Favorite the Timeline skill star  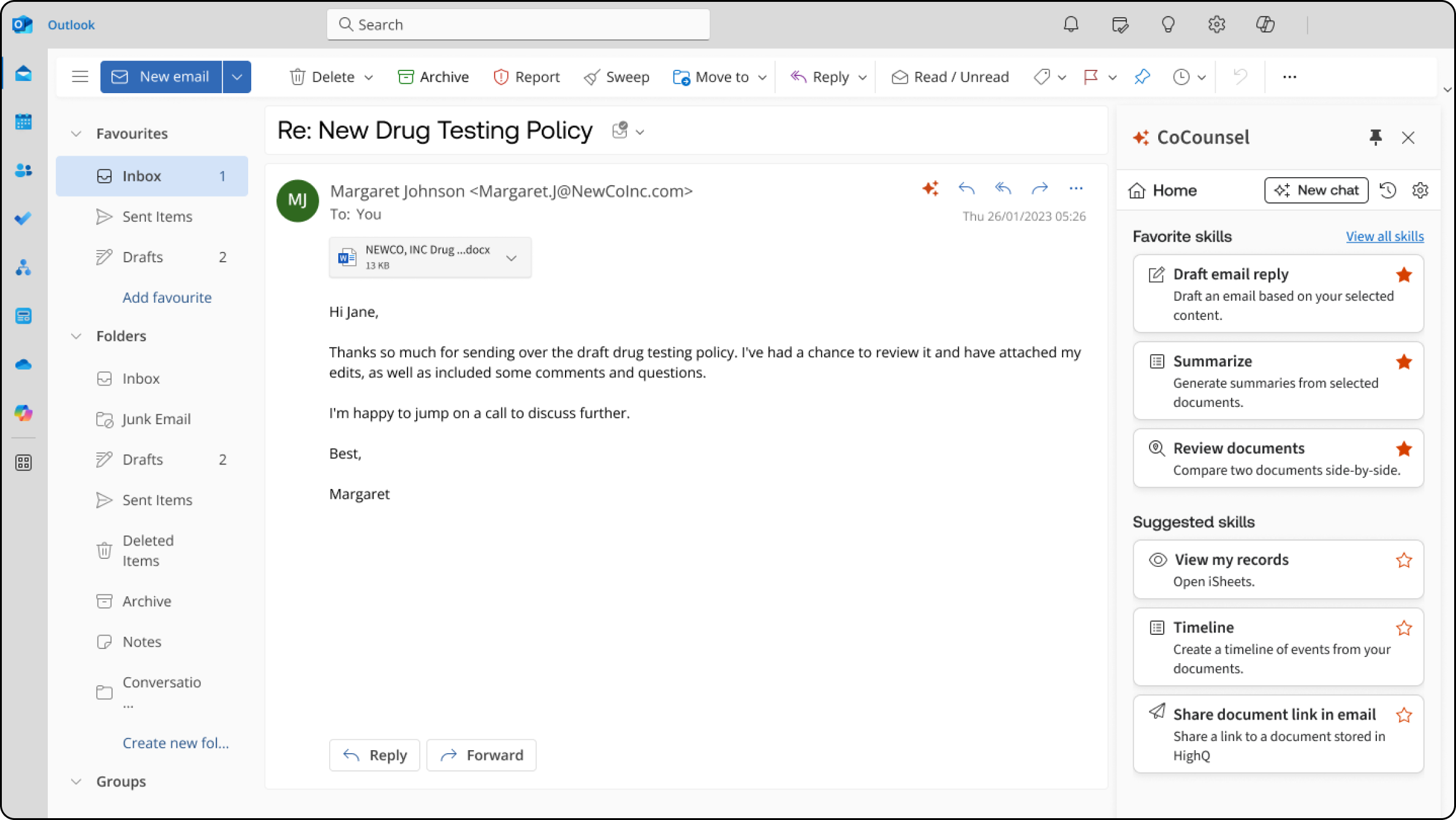[1404, 628]
